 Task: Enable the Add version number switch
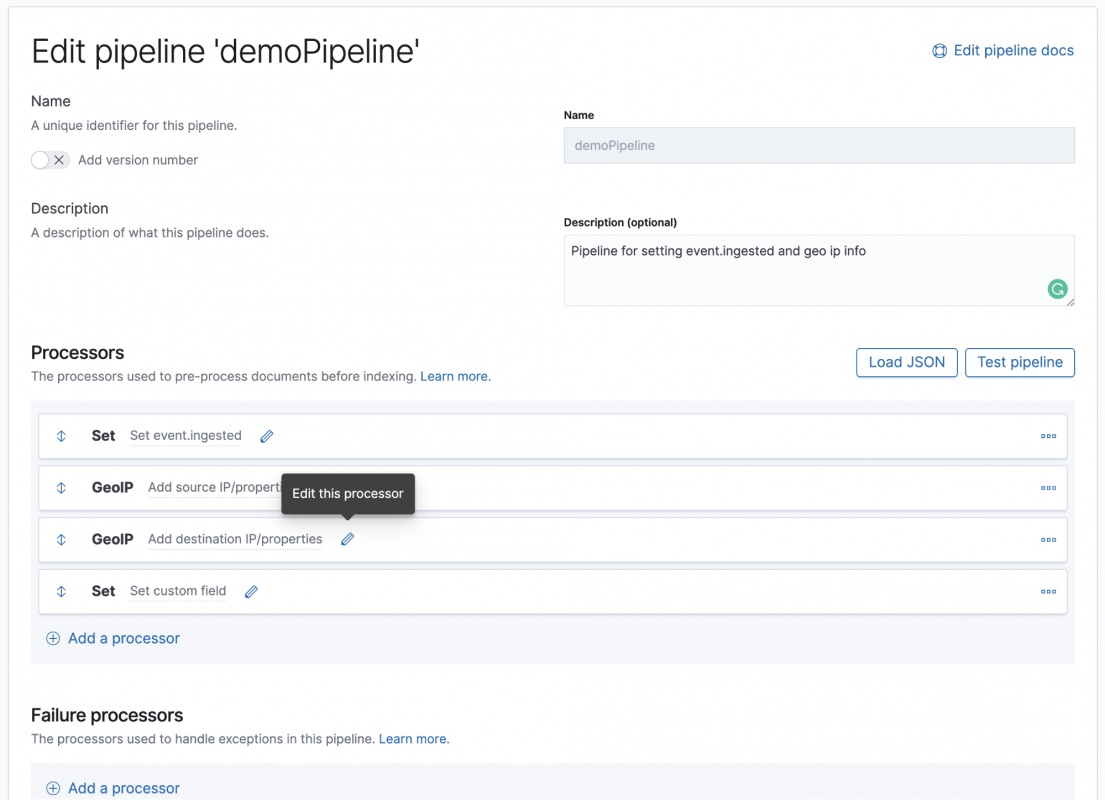coord(50,160)
